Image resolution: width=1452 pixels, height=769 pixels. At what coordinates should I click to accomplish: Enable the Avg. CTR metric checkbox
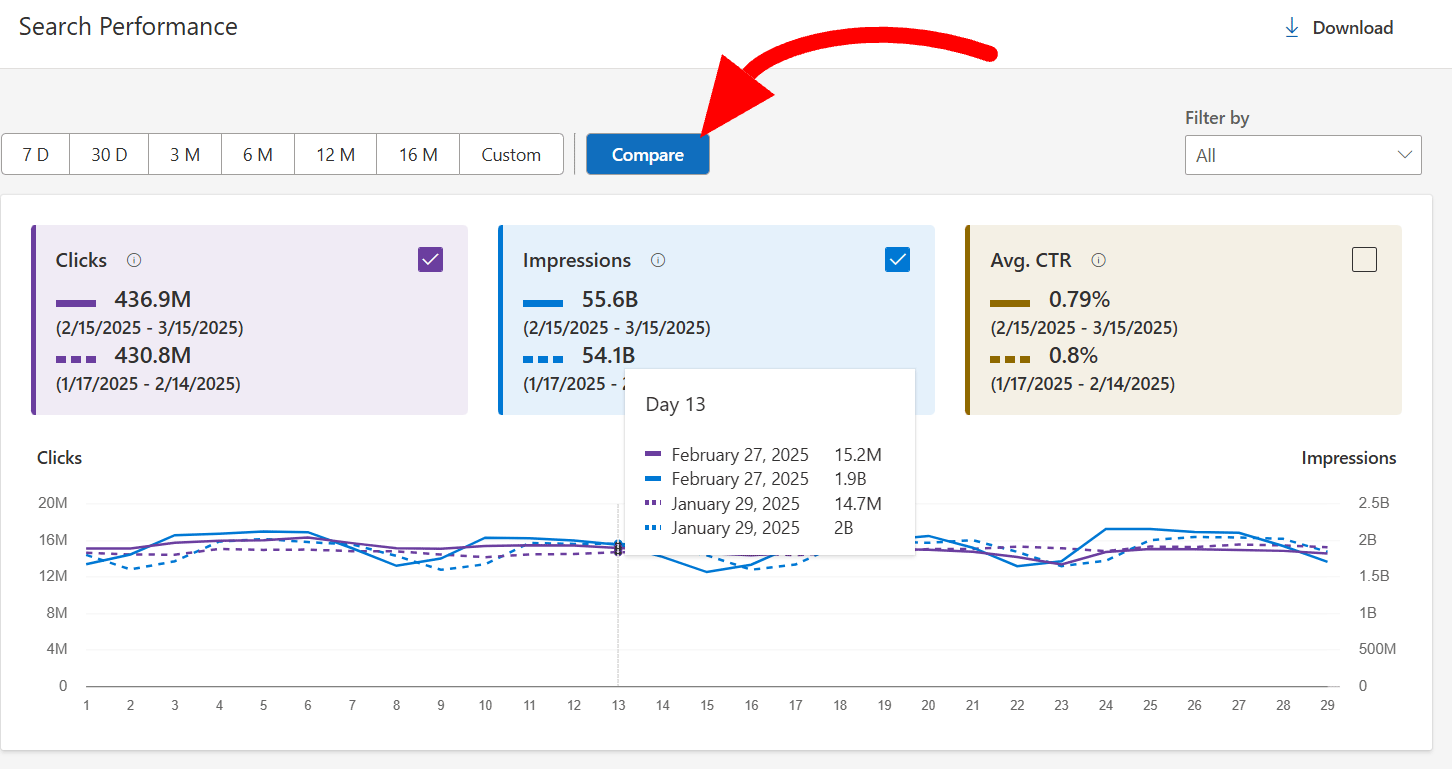1364,259
